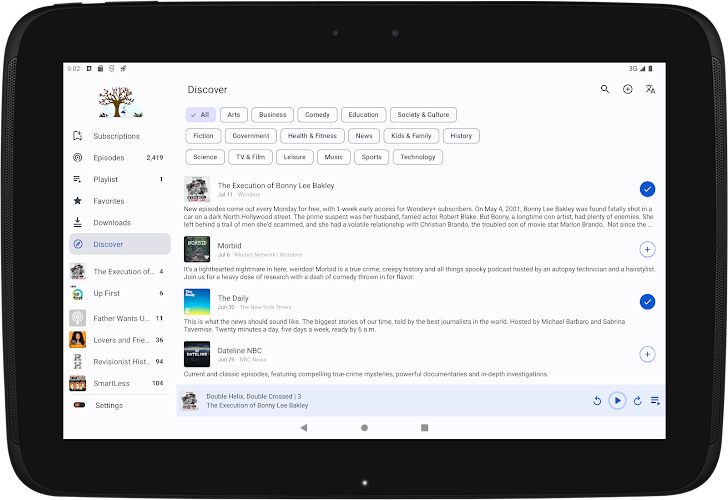Select the Kids & Family chip
Screen dimensions: 728x500
[x=411, y=136]
